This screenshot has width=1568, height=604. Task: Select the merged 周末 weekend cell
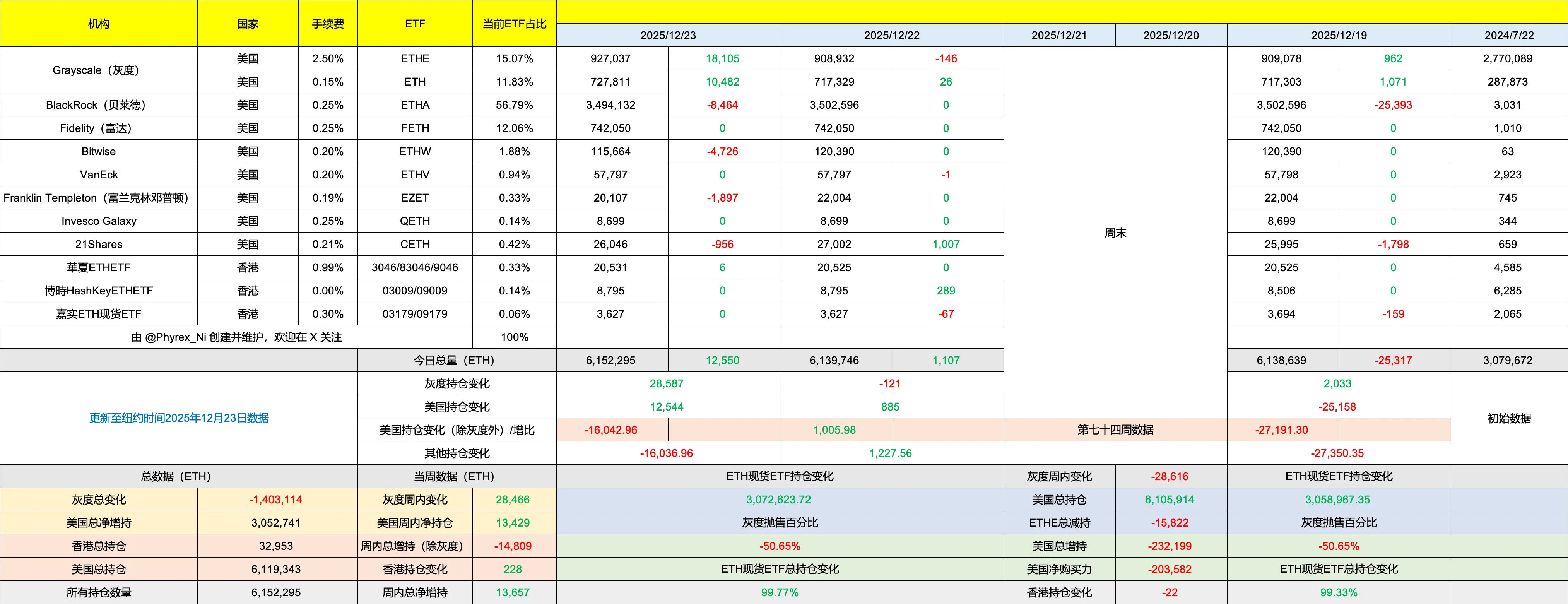[x=1115, y=233]
